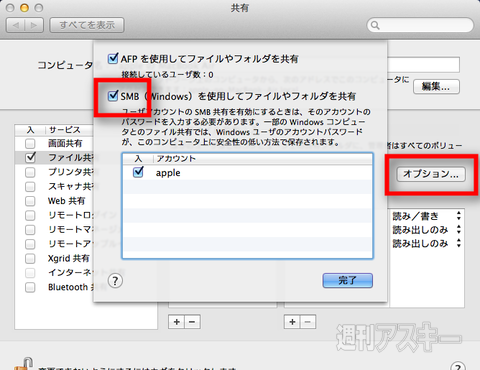The image size is (480, 370).
Task: Toggle the apple account checkbox
Action: coord(138,172)
